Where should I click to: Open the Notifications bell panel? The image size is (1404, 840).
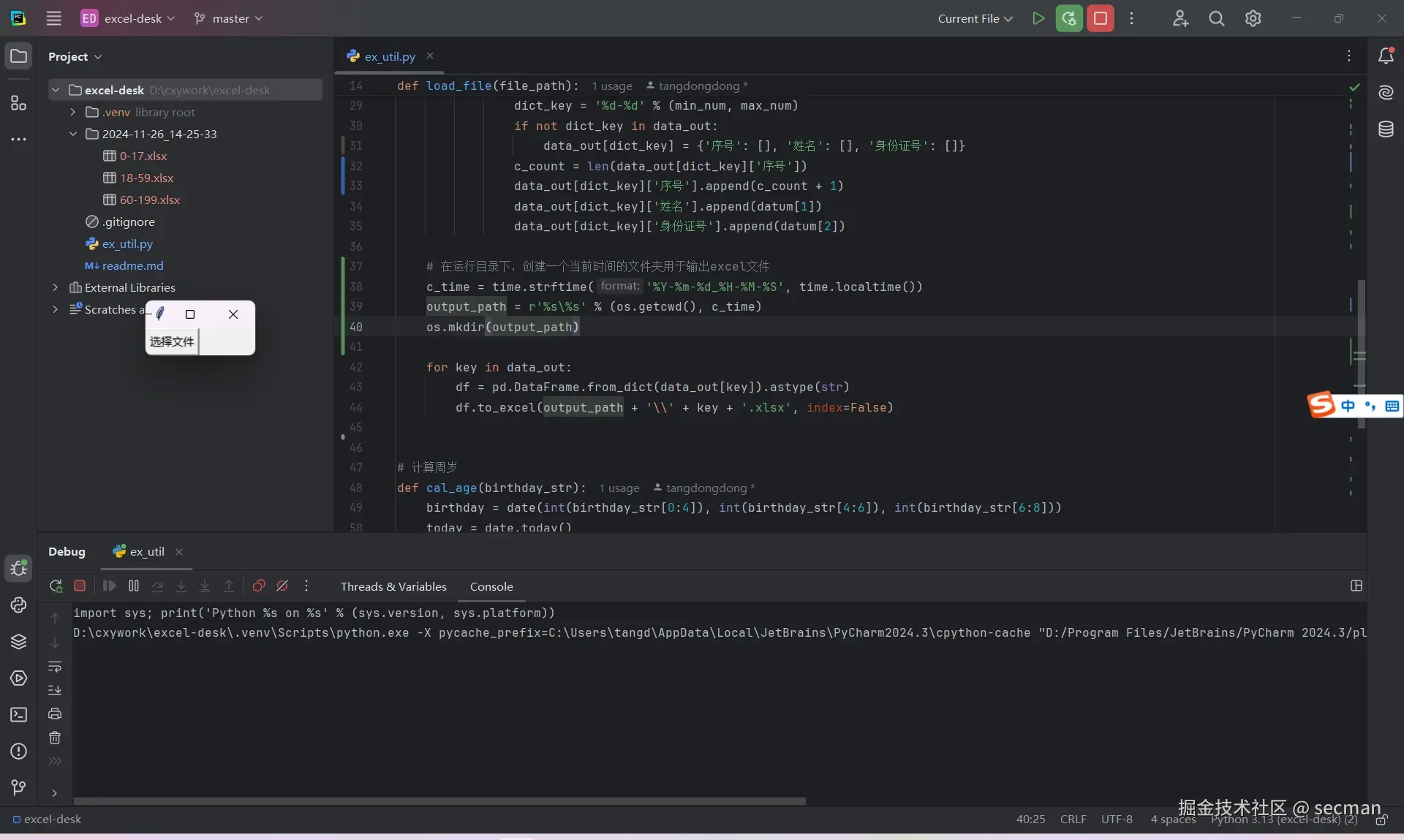1386,56
